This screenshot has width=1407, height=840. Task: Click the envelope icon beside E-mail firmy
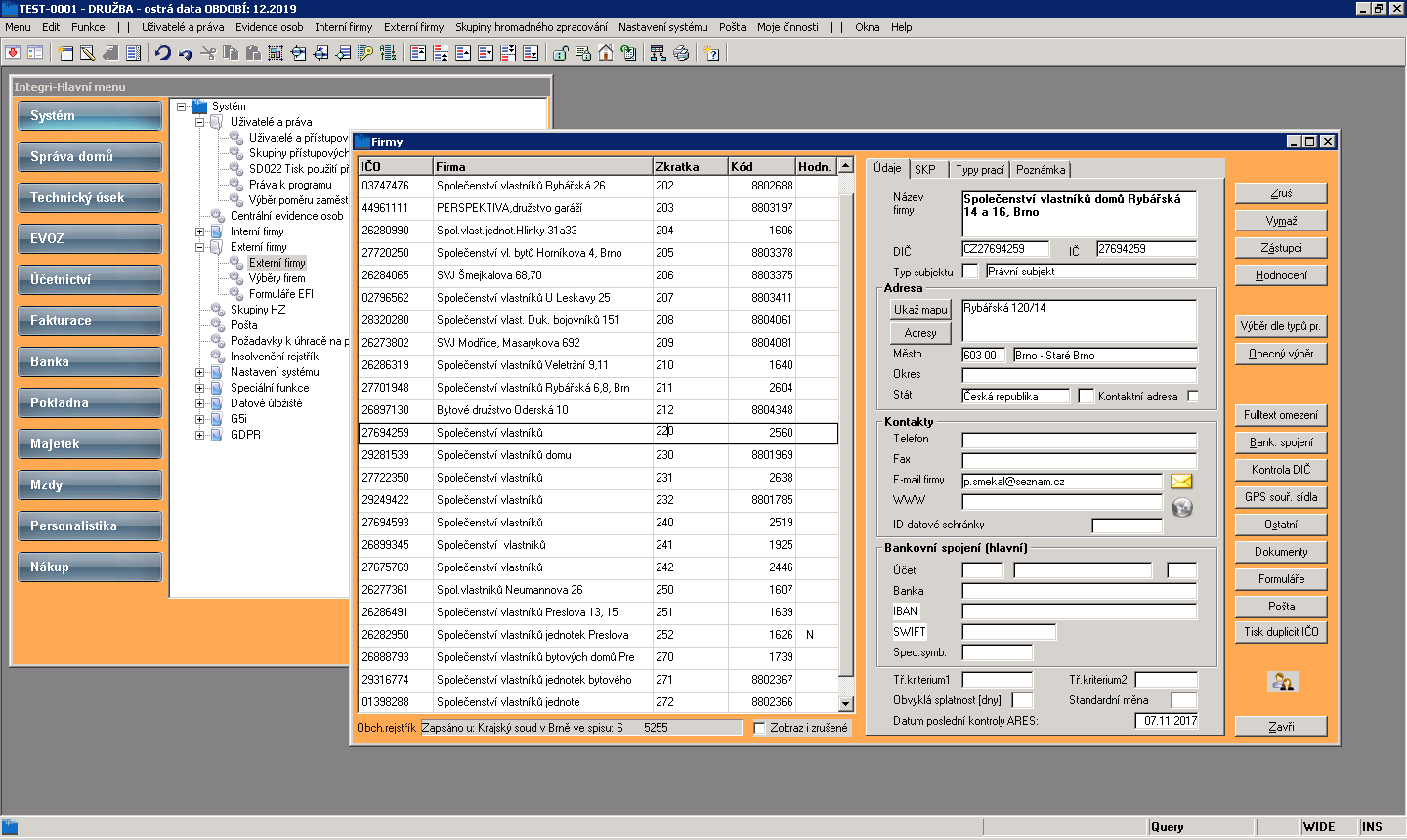click(x=1181, y=482)
